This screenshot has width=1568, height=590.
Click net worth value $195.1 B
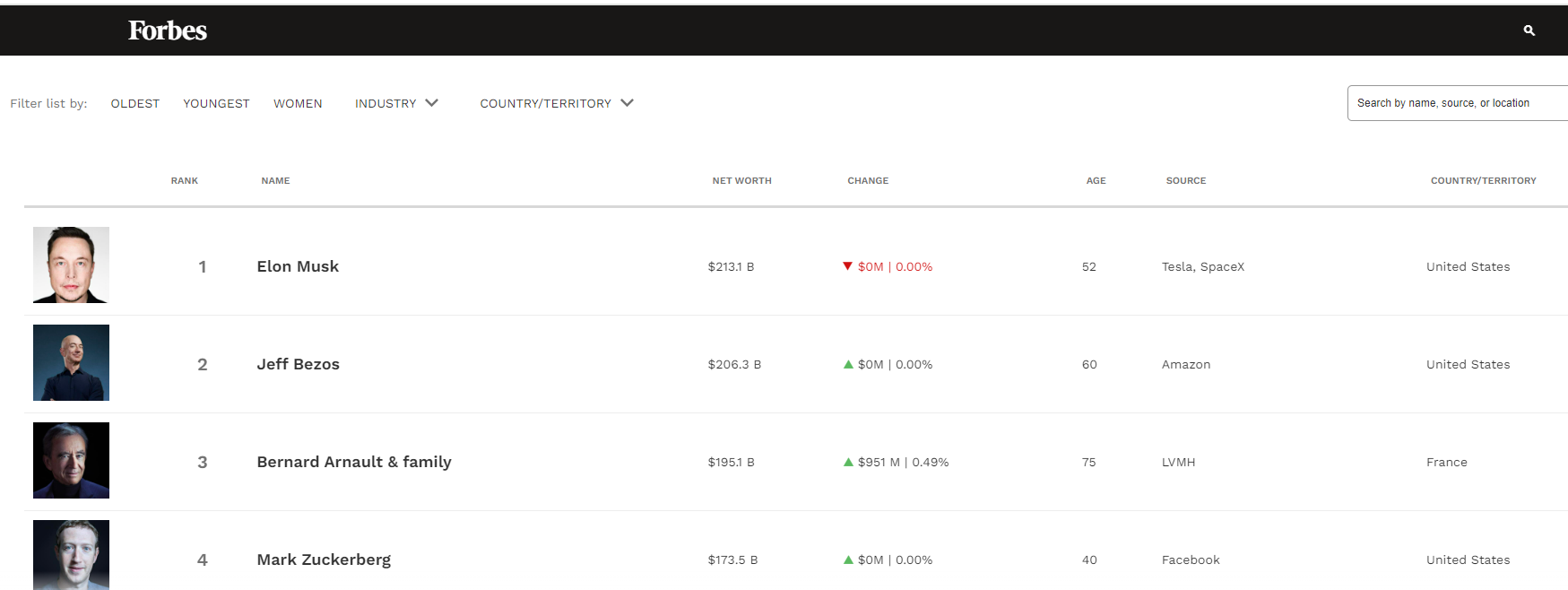731,462
